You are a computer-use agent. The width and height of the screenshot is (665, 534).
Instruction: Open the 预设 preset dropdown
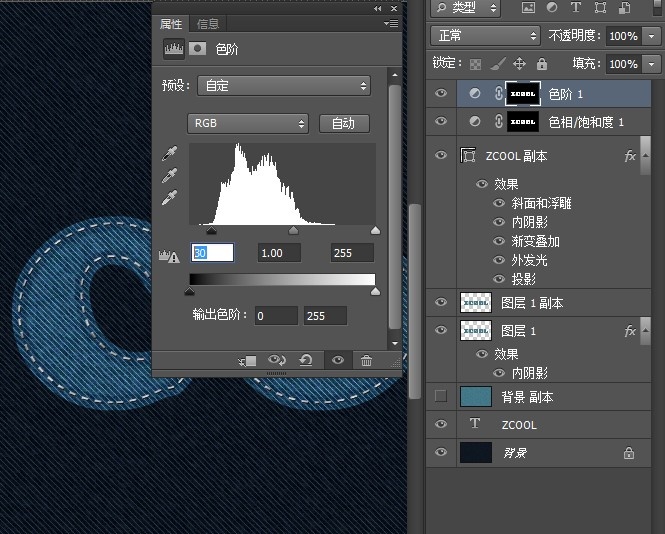pos(284,86)
